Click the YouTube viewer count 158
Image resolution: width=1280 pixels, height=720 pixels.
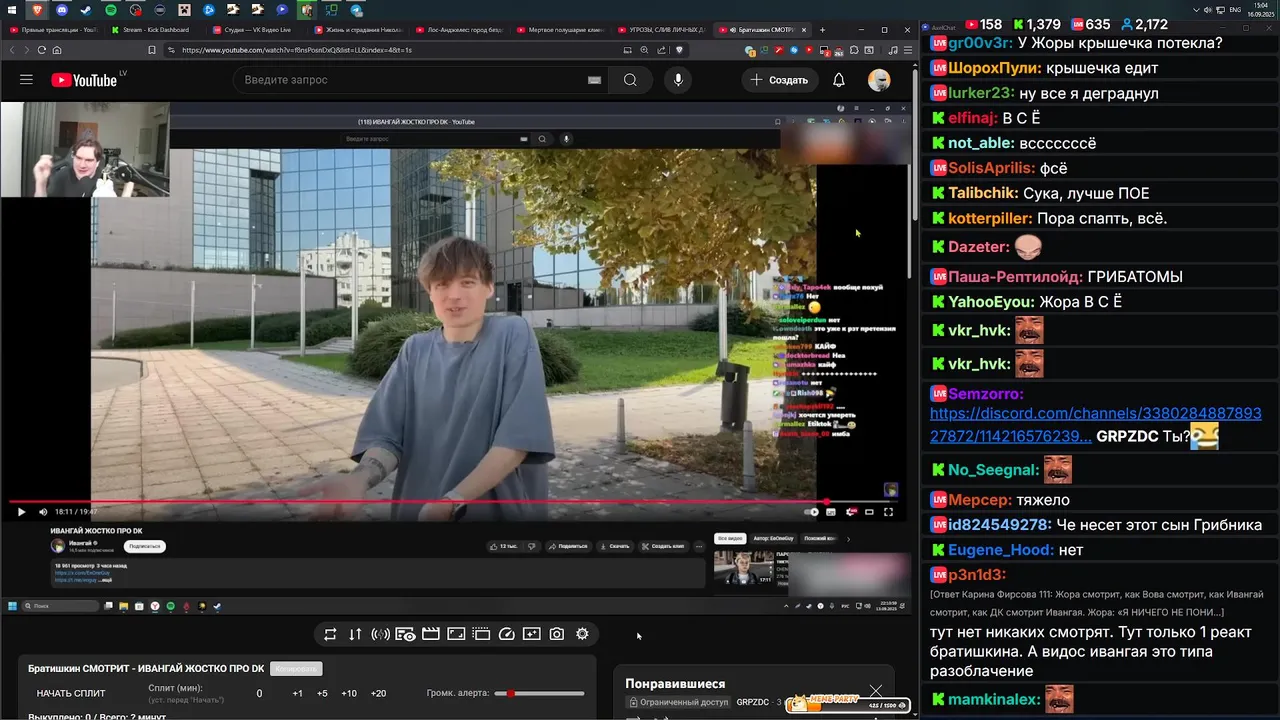tap(983, 24)
